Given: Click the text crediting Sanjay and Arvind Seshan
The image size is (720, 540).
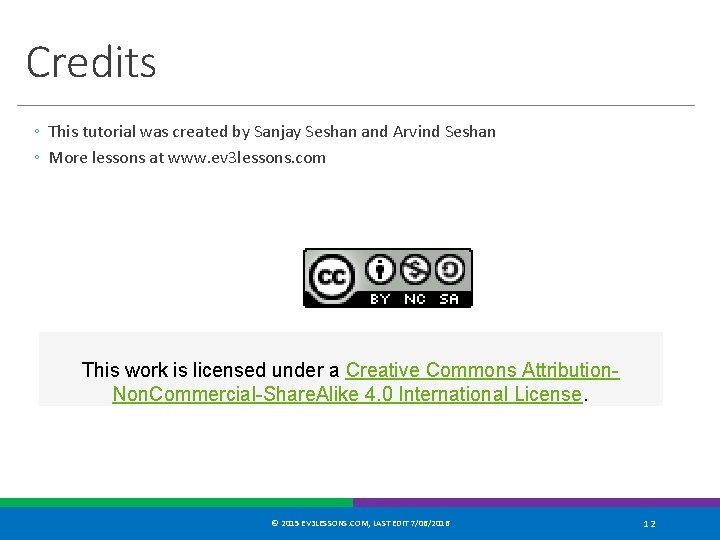Looking at the screenshot, I should coord(272,132).
